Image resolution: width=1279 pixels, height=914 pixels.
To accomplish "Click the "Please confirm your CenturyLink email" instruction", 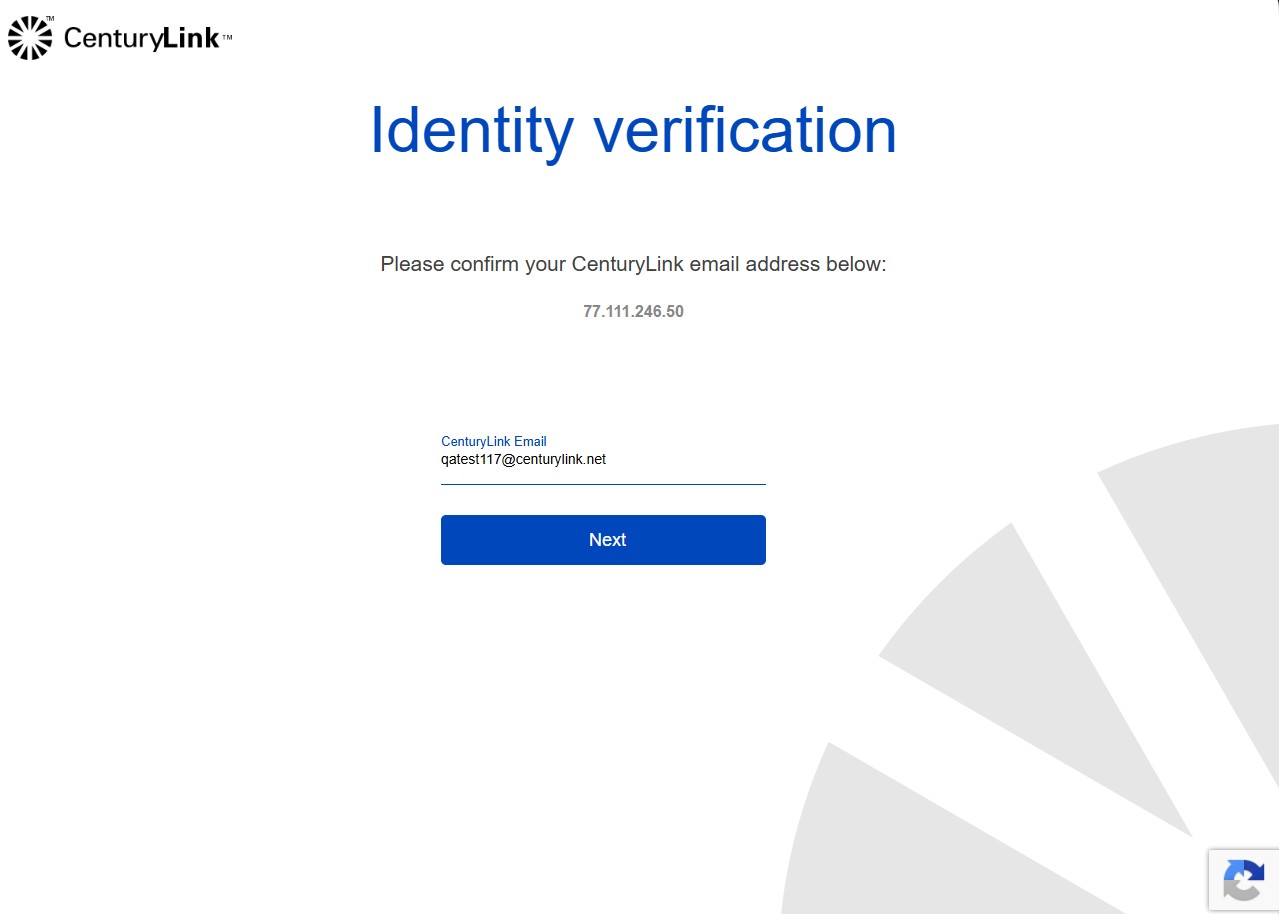I will click(x=633, y=265).
